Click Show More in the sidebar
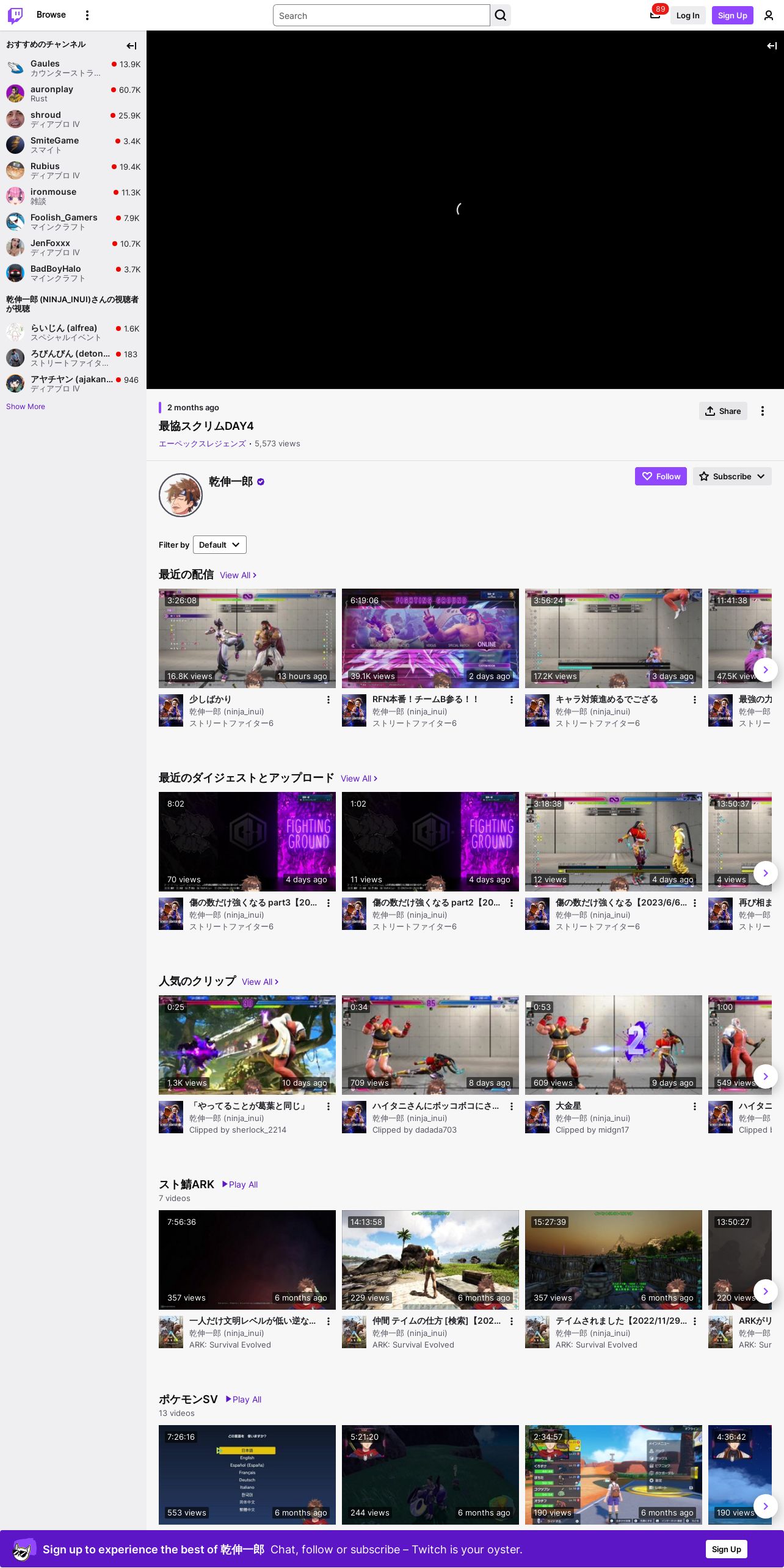 [x=26, y=407]
